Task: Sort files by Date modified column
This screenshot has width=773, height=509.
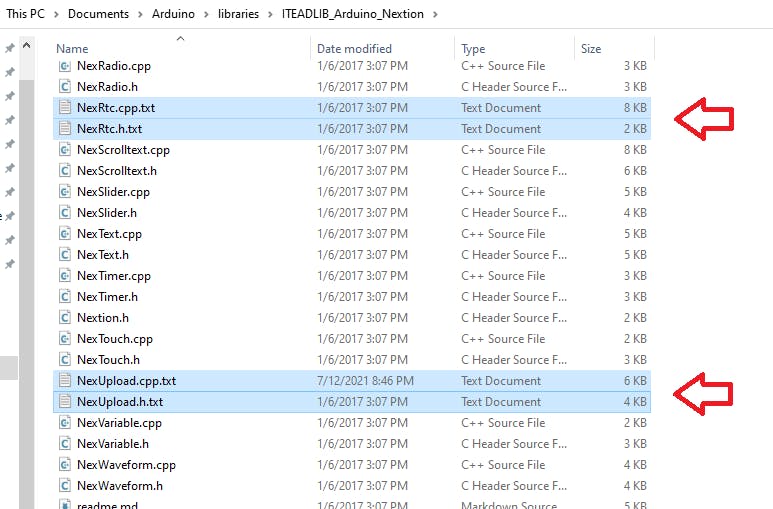Action: [x=354, y=49]
